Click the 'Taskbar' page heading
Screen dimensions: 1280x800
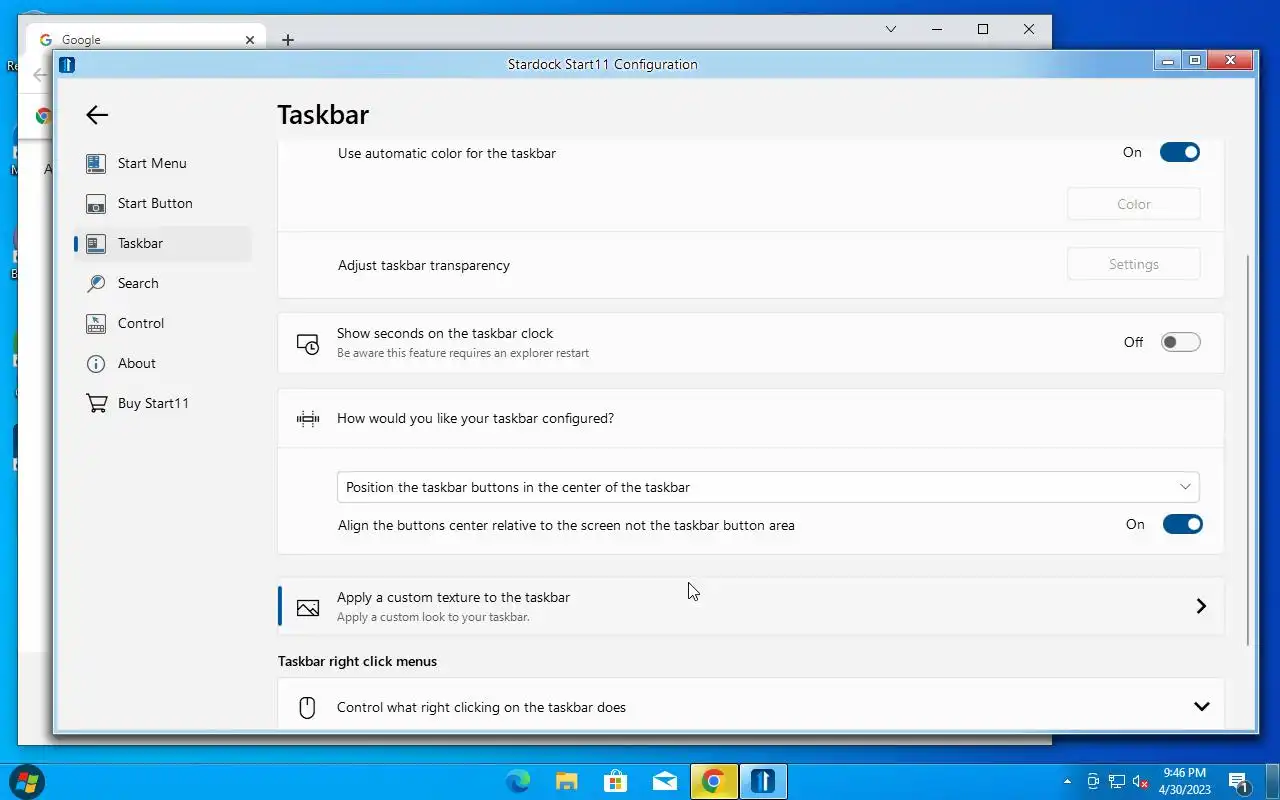[323, 115]
